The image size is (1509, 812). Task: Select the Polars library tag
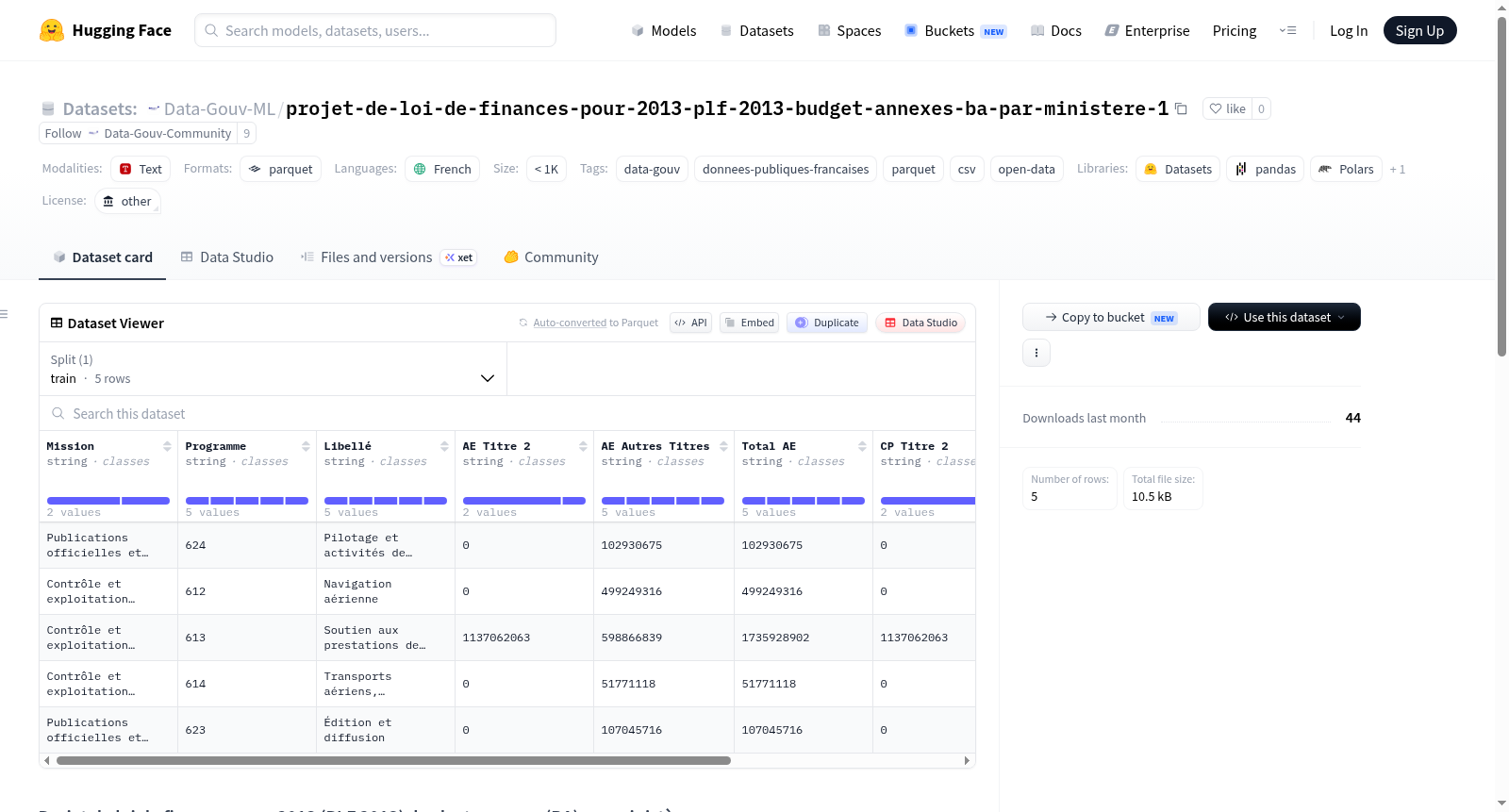tap(1346, 169)
